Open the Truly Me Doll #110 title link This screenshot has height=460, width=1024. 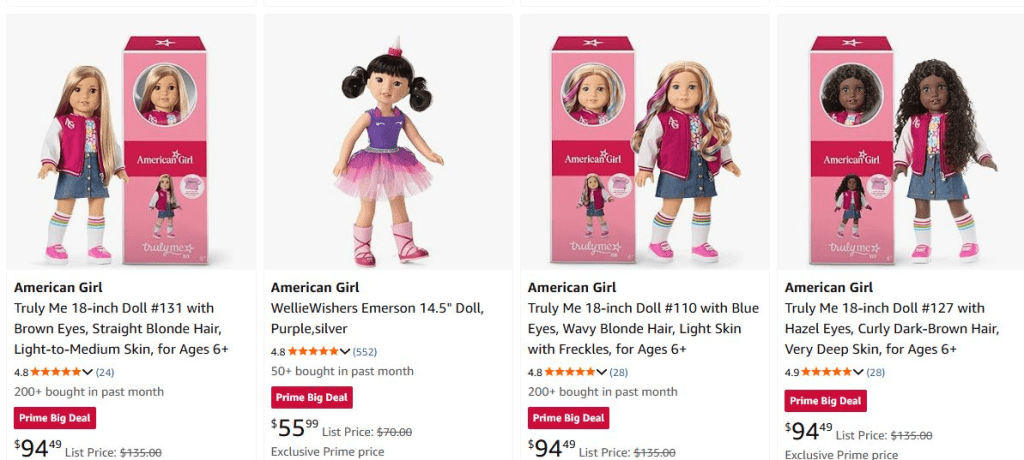(x=635, y=328)
